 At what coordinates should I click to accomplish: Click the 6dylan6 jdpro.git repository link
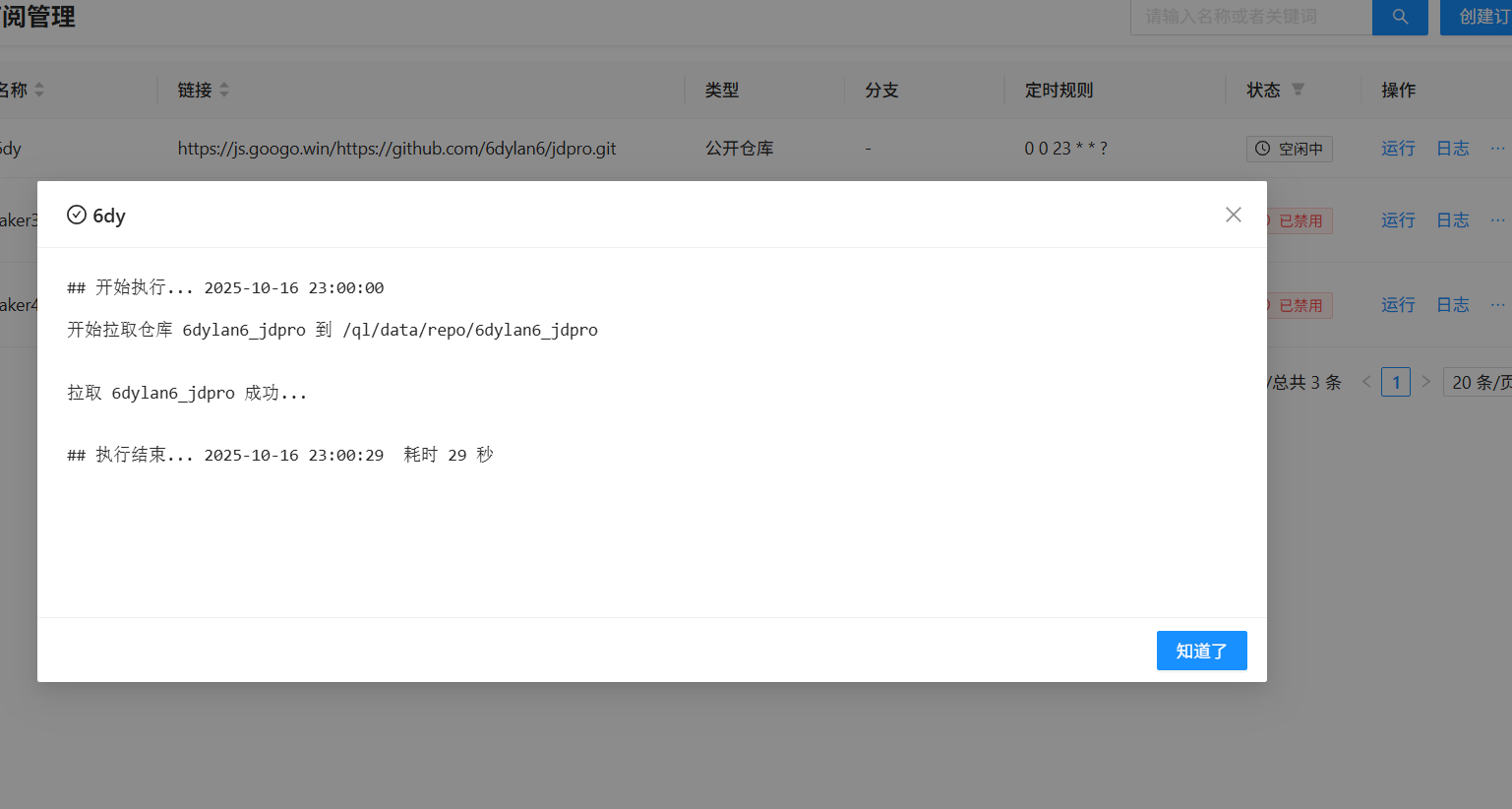coord(396,149)
